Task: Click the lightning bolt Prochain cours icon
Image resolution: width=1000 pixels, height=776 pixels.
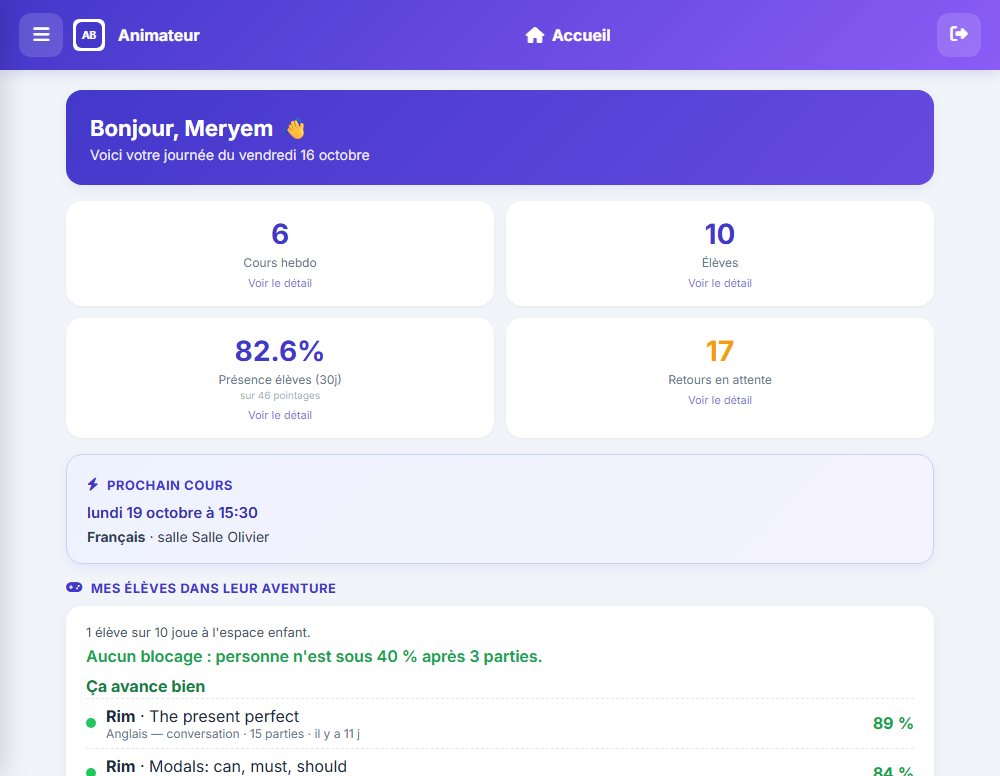Action: pos(93,485)
